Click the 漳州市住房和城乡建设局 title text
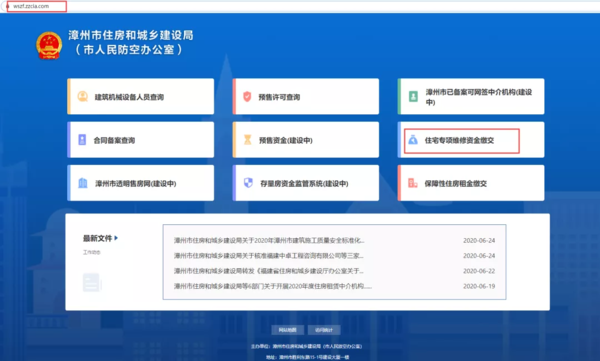The height and width of the screenshot is (361, 600). click(131, 35)
